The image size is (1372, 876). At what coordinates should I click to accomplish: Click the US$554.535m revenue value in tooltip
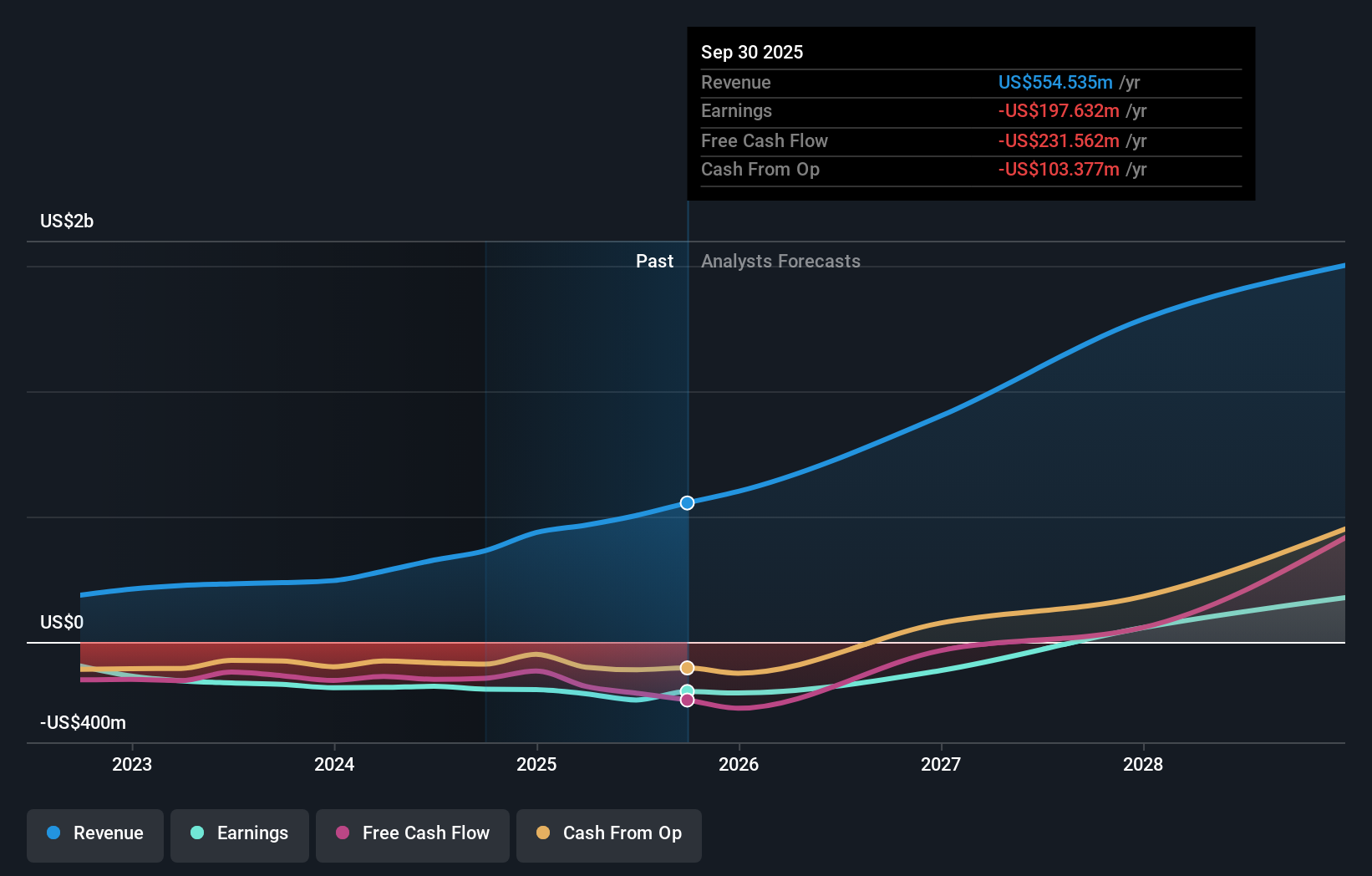tap(1055, 83)
